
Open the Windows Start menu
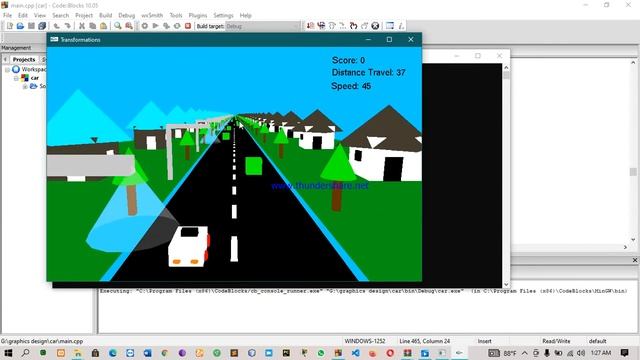[8, 353]
